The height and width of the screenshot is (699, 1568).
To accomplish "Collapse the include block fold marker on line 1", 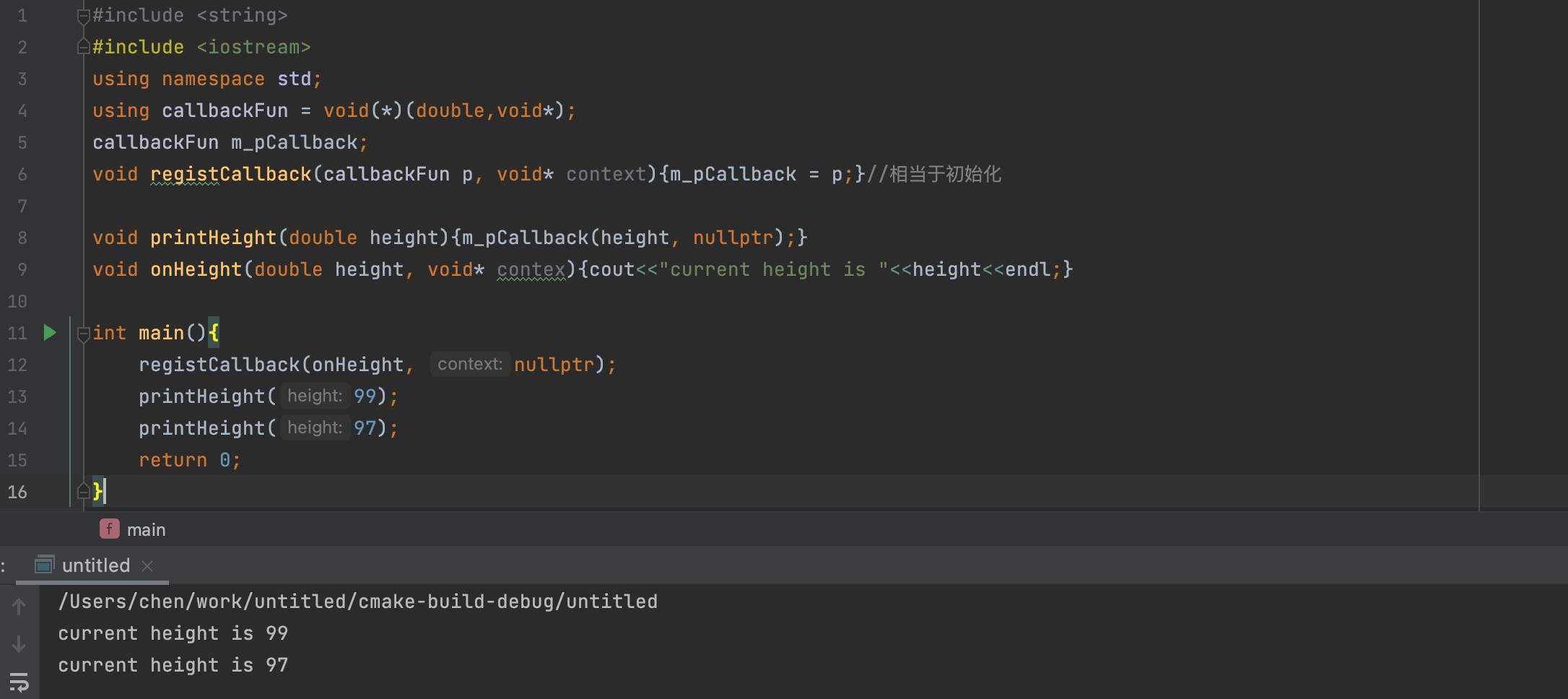I will pyautogui.click(x=84, y=16).
